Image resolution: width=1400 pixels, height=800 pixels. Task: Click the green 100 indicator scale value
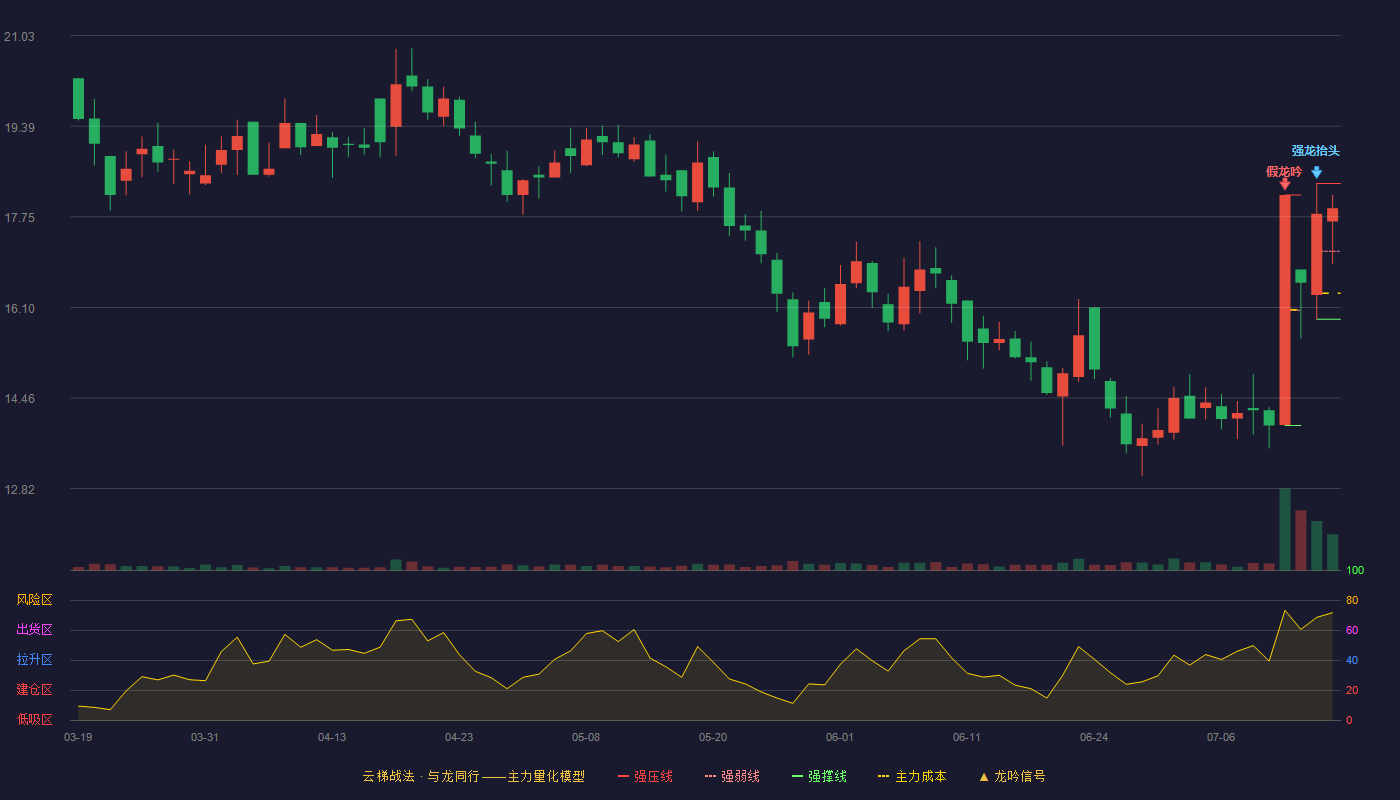[x=1355, y=571]
